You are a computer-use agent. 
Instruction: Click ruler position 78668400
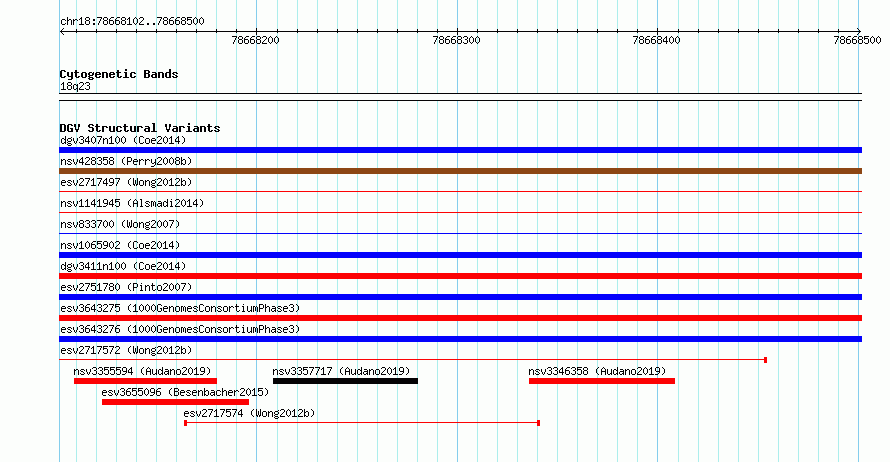pyautogui.click(x=657, y=40)
